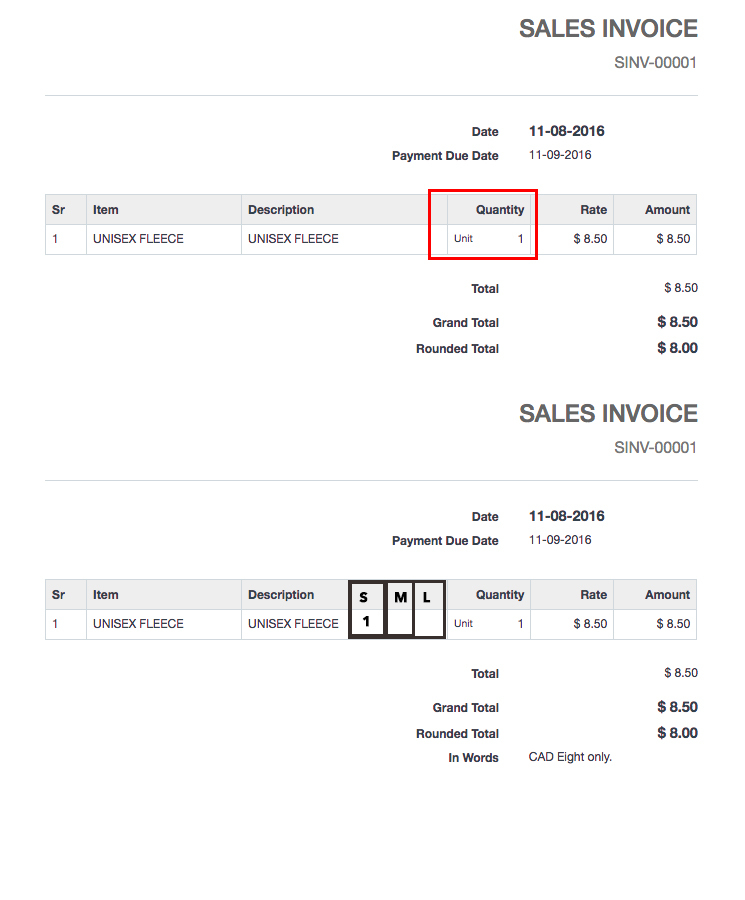
Task: Click first invoice's Rounded Total $ 8.00
Action: click(677, 348)
